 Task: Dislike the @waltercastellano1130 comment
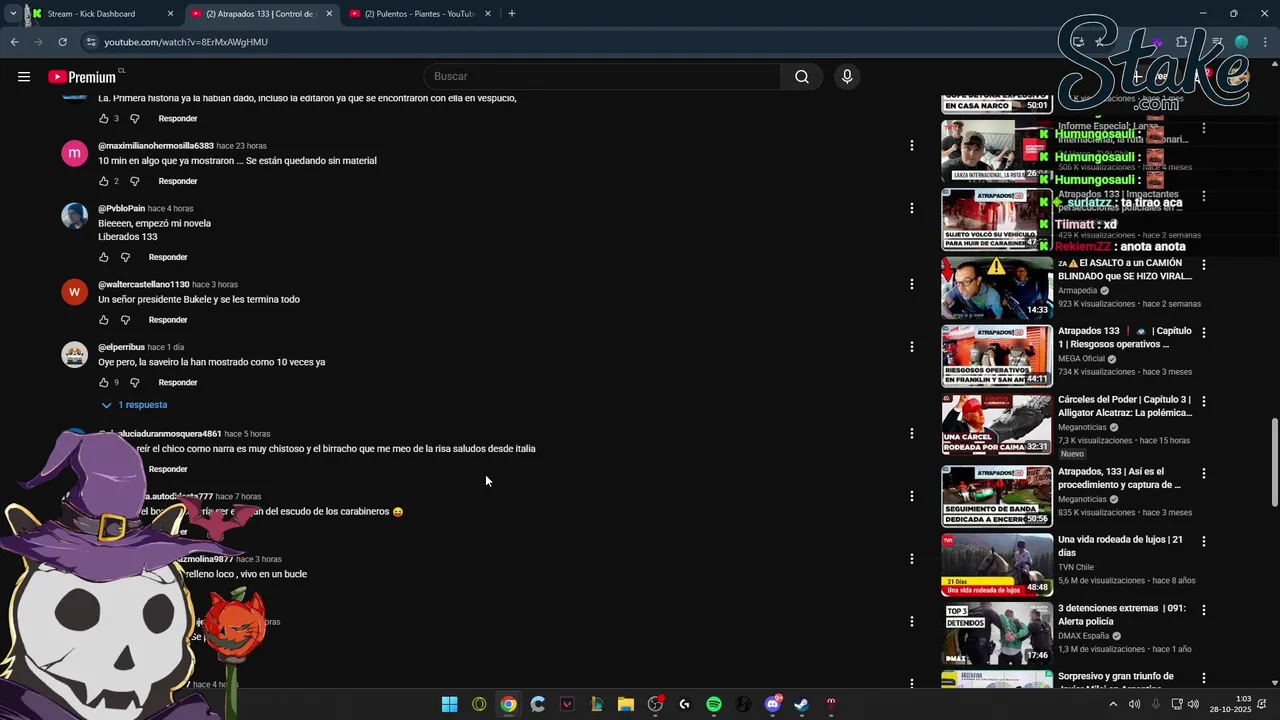[x=125, y=320]
